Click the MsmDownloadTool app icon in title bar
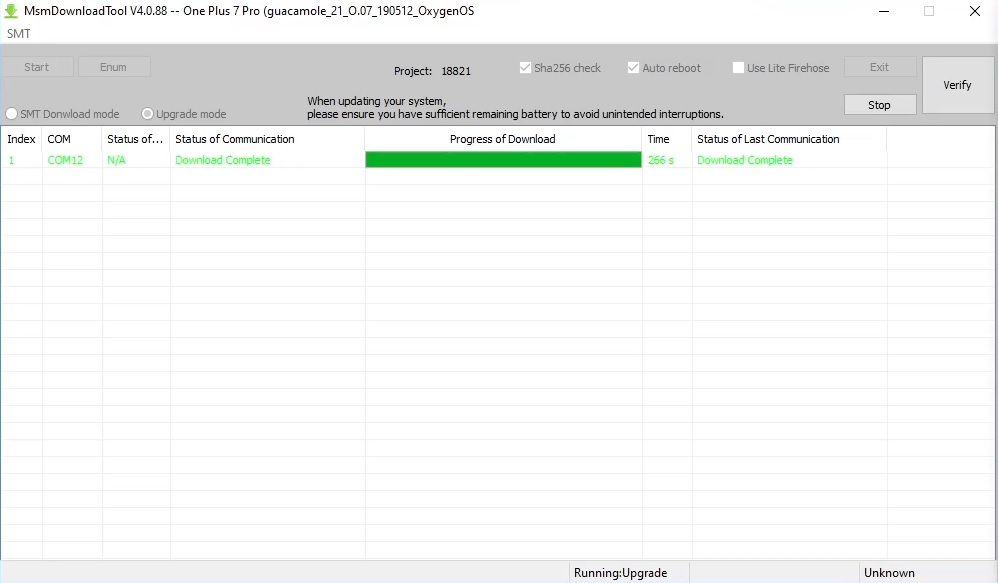The image size is (998, 583). coord(11,11)
